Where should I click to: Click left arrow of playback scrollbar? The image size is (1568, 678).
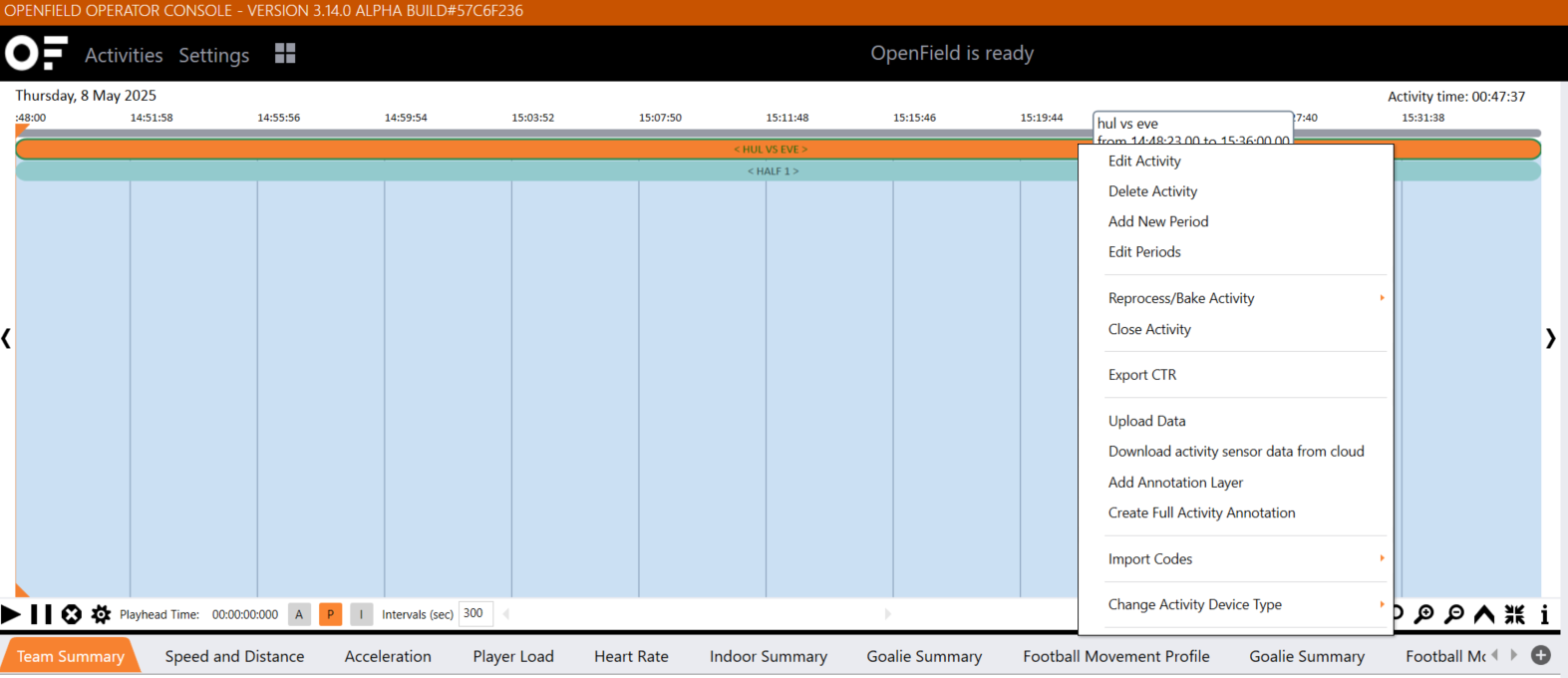[506, 614]
